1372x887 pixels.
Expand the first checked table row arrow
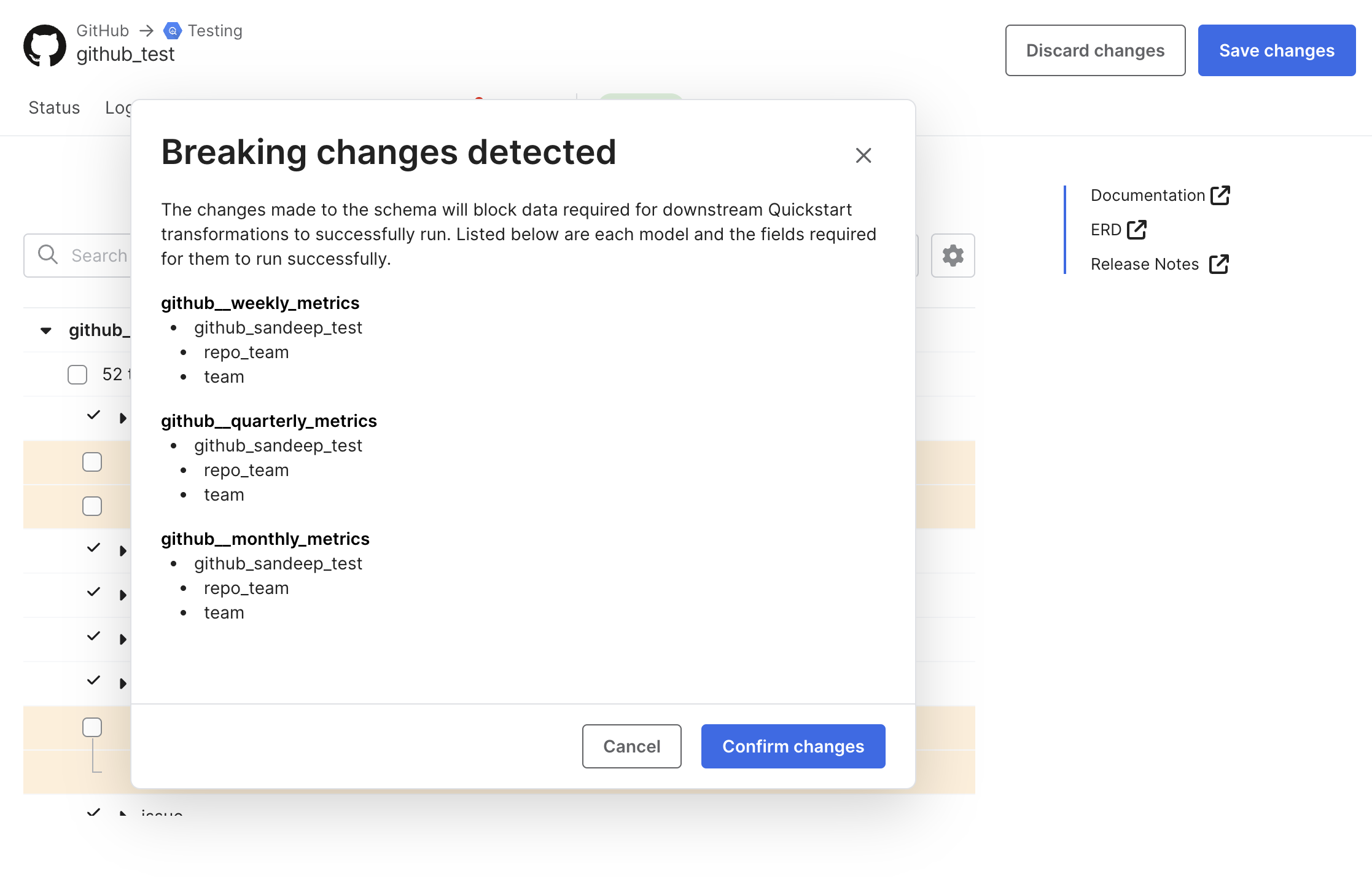pos(123,418)
